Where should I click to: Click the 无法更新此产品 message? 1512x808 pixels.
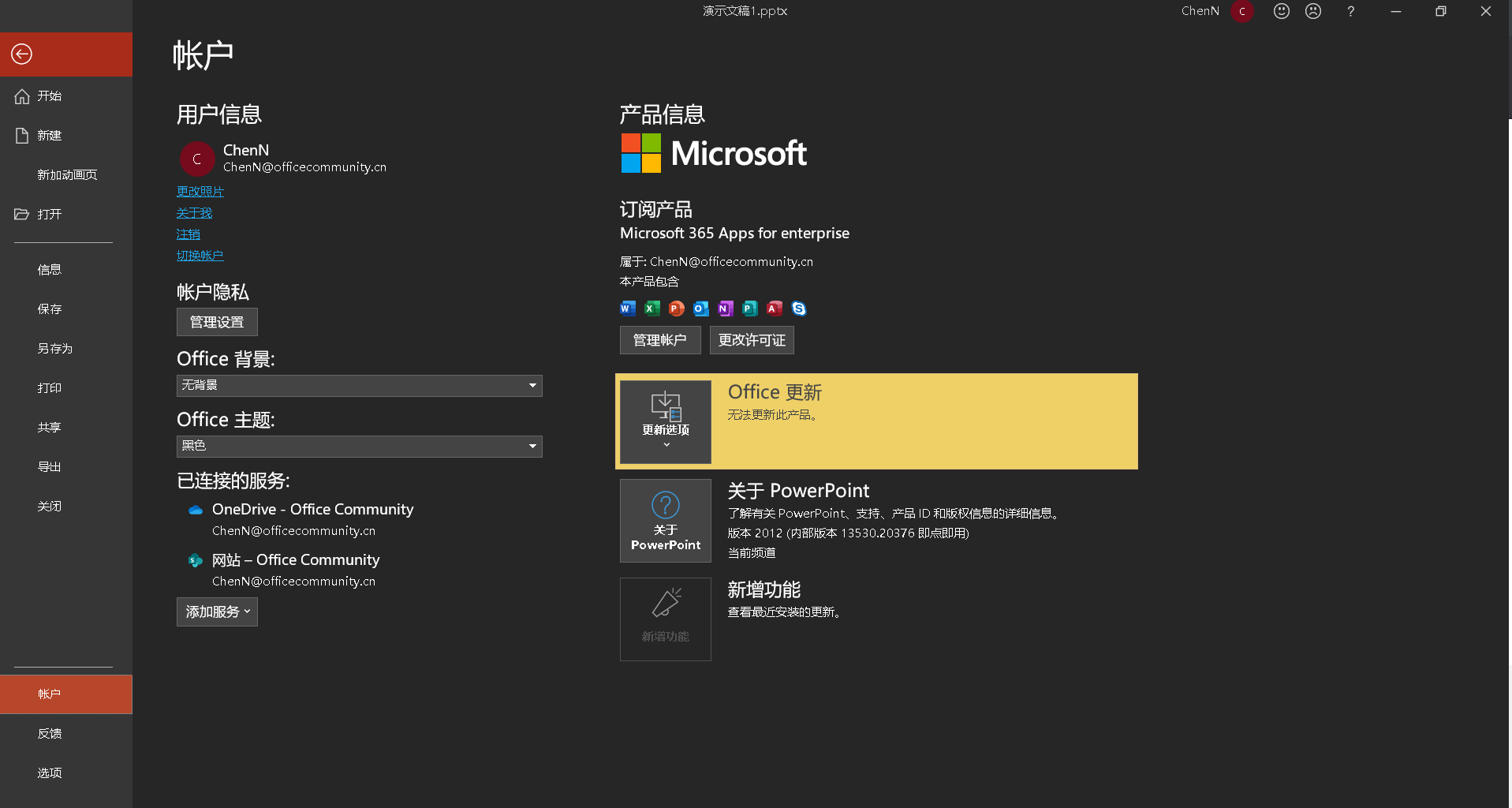coord(772,415)
